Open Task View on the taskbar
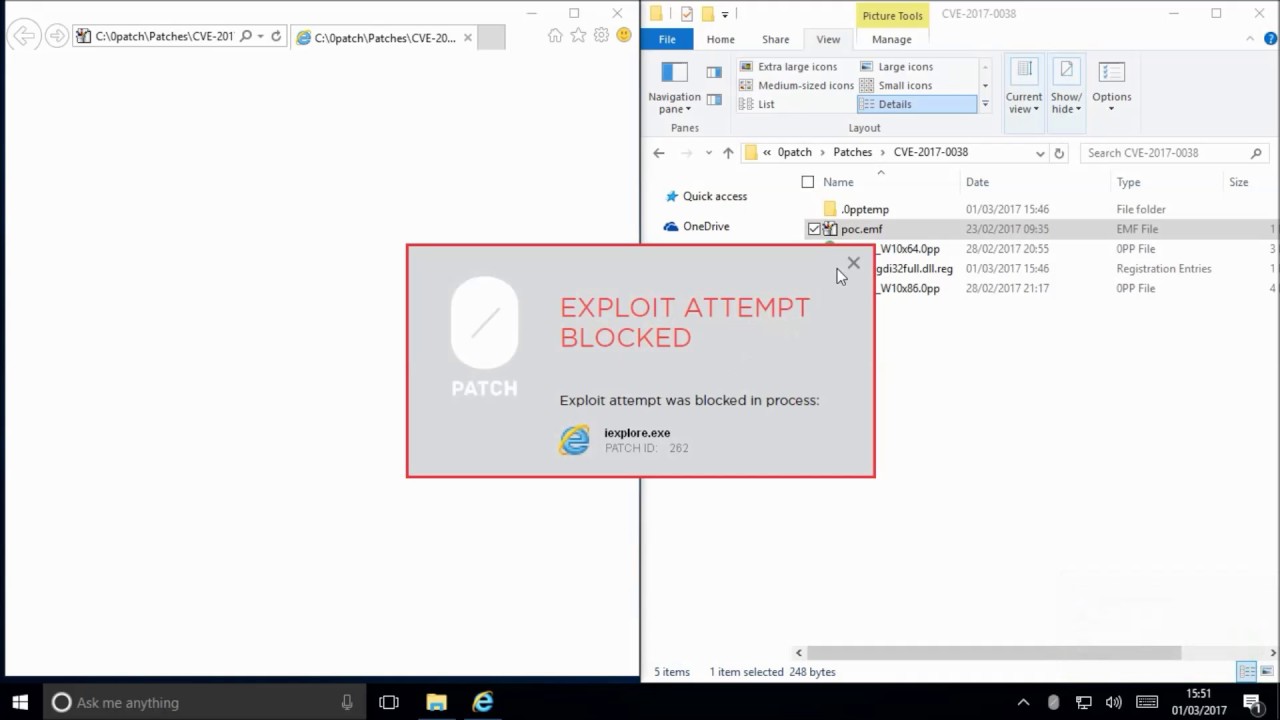1280x720 pixels. [389, 702]
